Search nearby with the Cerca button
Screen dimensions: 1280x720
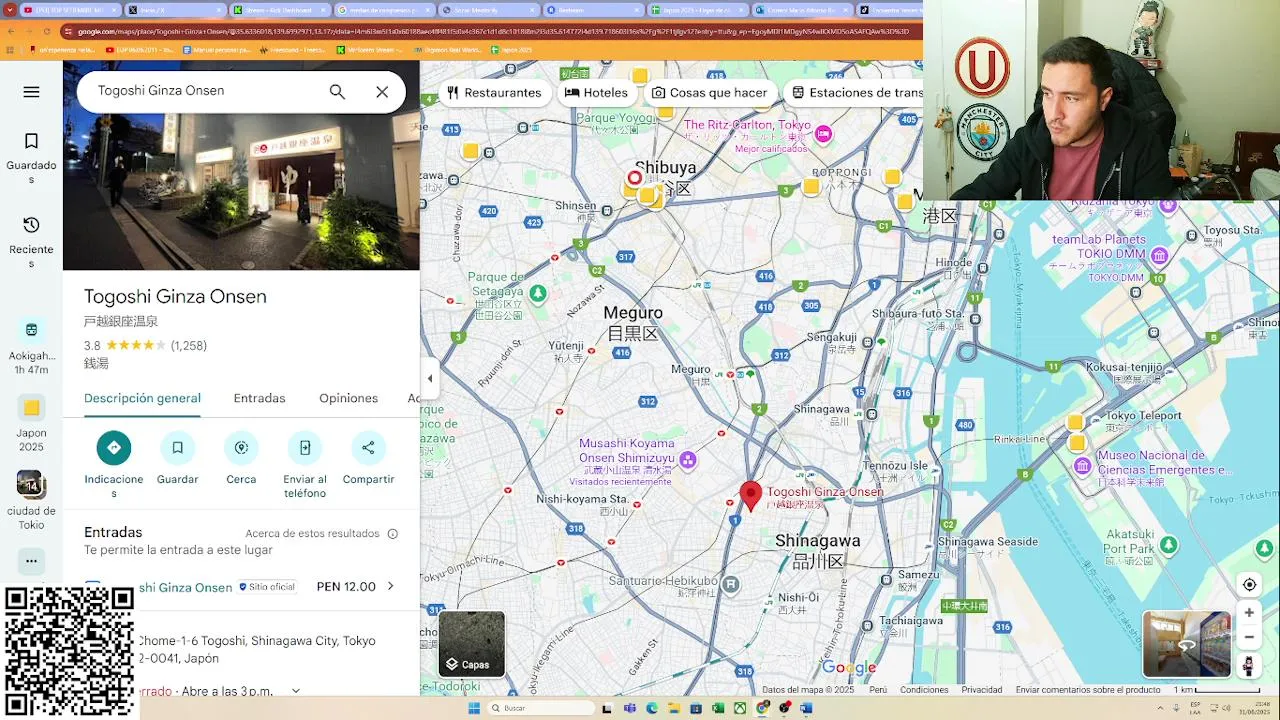pos(241,447)
